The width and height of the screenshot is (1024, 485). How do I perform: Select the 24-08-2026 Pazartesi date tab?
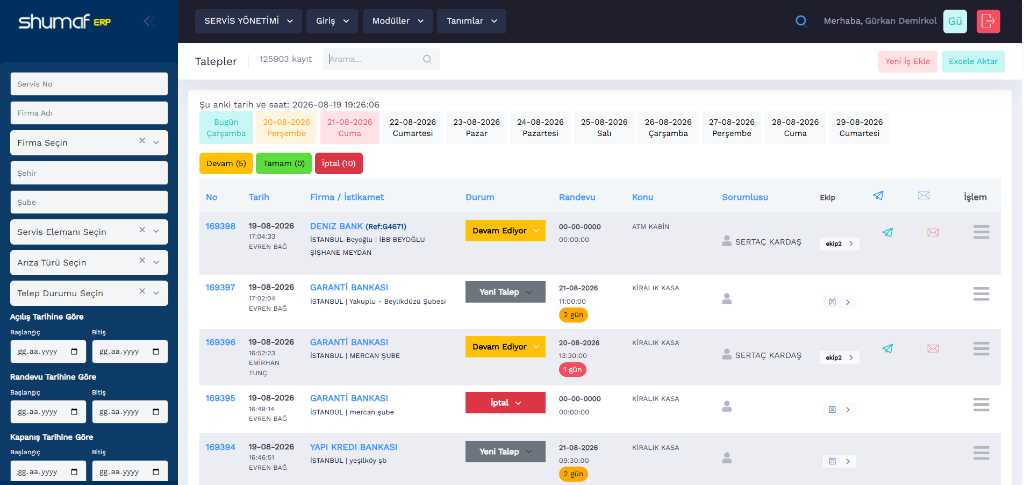[x=540, y=127]
